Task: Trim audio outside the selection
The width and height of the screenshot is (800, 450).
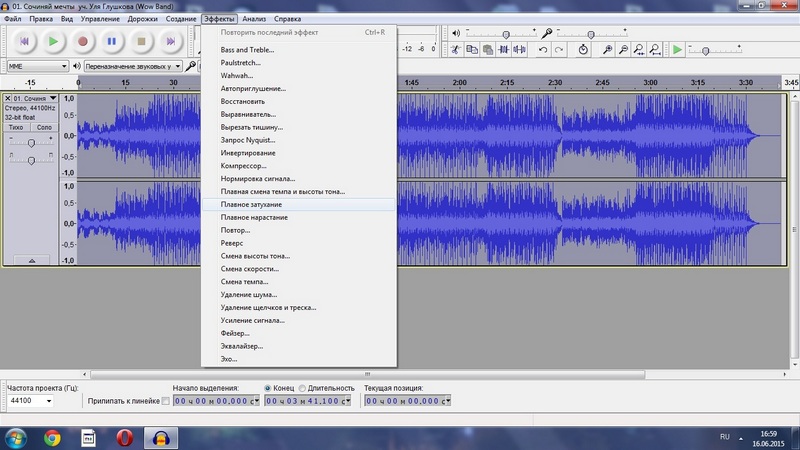Action: [x=504, y=49]
